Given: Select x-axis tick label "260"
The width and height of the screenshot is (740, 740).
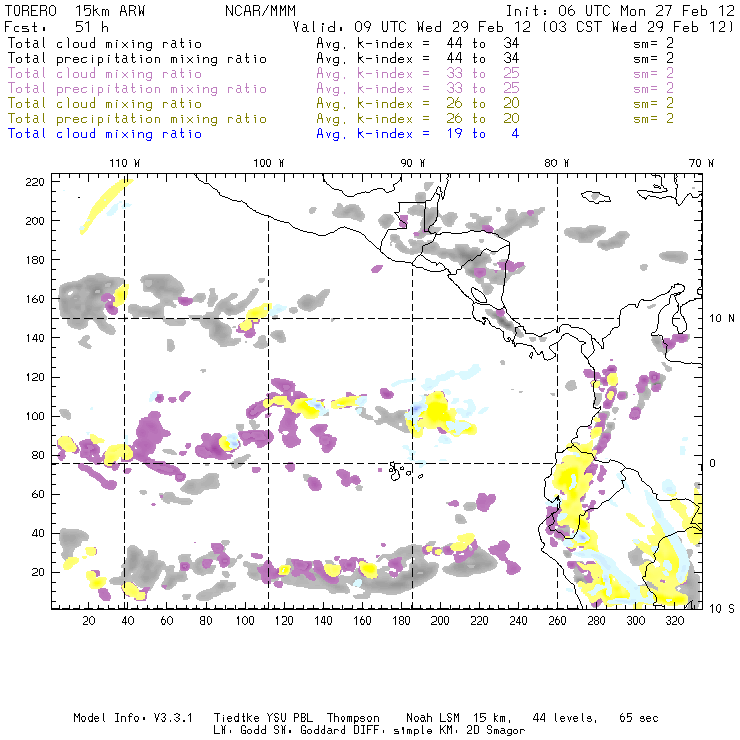Looking at the screenshot, I should 557,621.
